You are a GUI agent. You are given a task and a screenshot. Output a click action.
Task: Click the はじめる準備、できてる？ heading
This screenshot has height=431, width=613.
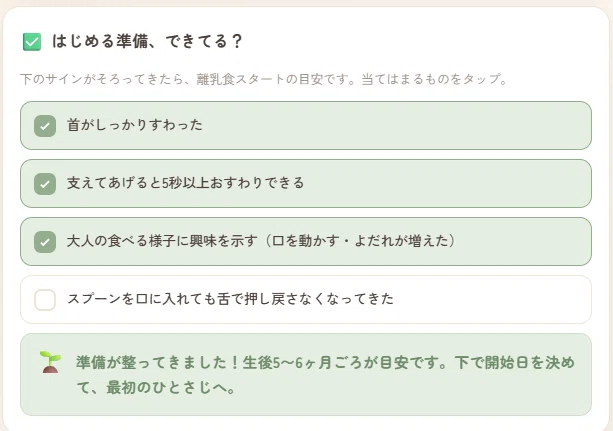pyautogui.click(x=147, y=41)
